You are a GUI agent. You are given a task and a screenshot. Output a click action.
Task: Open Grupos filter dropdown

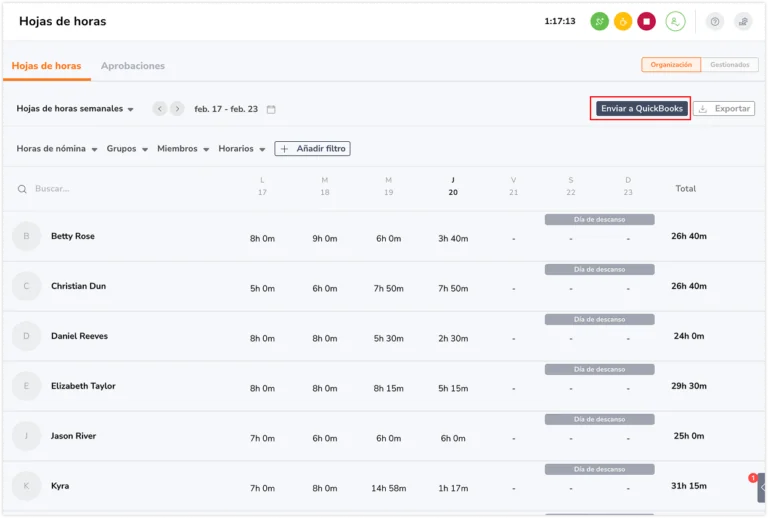[127, 149]
